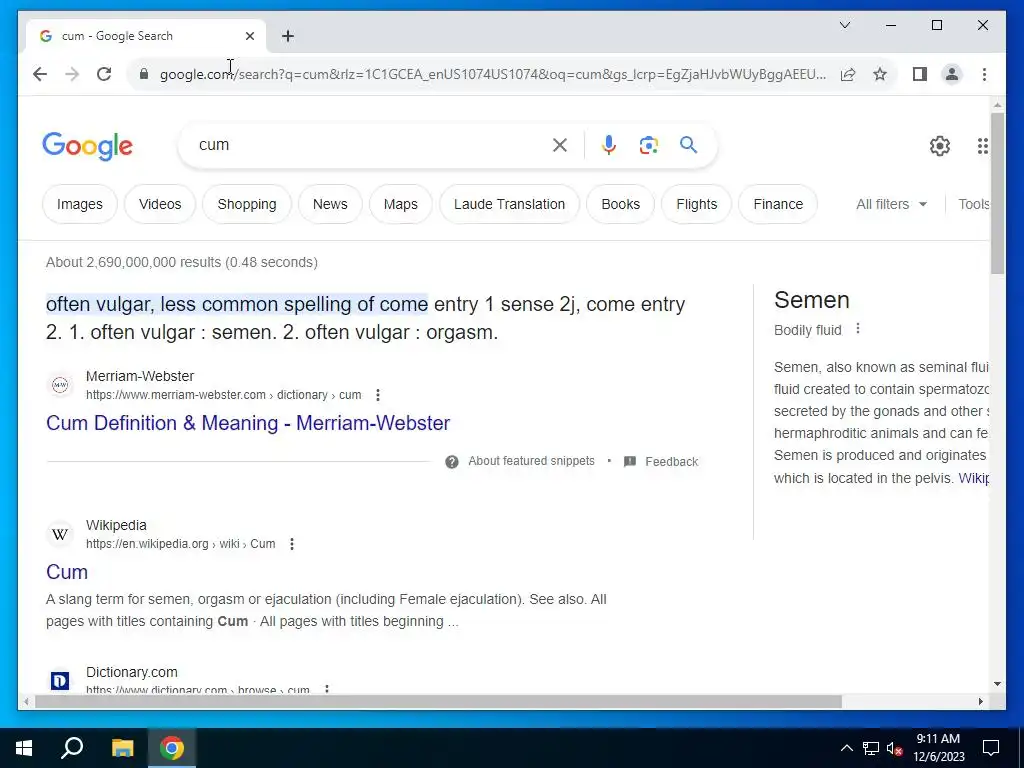Screen dimensions: 1024x768
Task: Switch to the Maps filter
Action: [x=400, y=204]
